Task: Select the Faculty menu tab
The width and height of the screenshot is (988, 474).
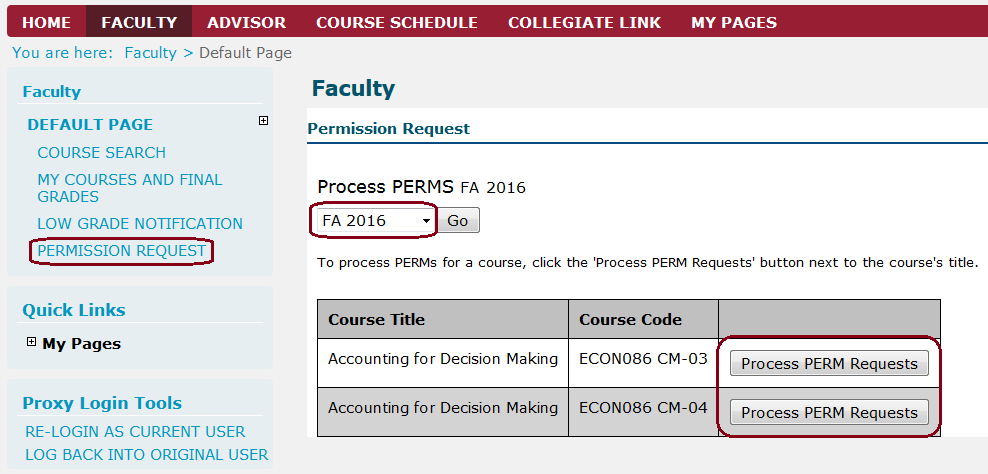Action: coord(139,22)
